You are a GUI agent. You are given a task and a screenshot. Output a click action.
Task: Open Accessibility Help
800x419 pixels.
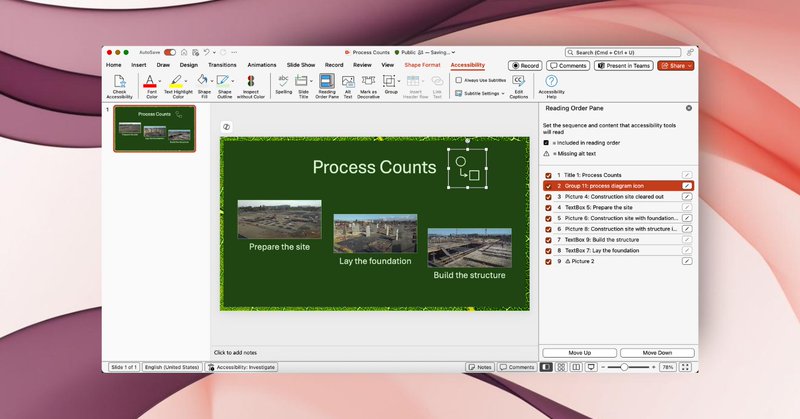coord(552,86)
